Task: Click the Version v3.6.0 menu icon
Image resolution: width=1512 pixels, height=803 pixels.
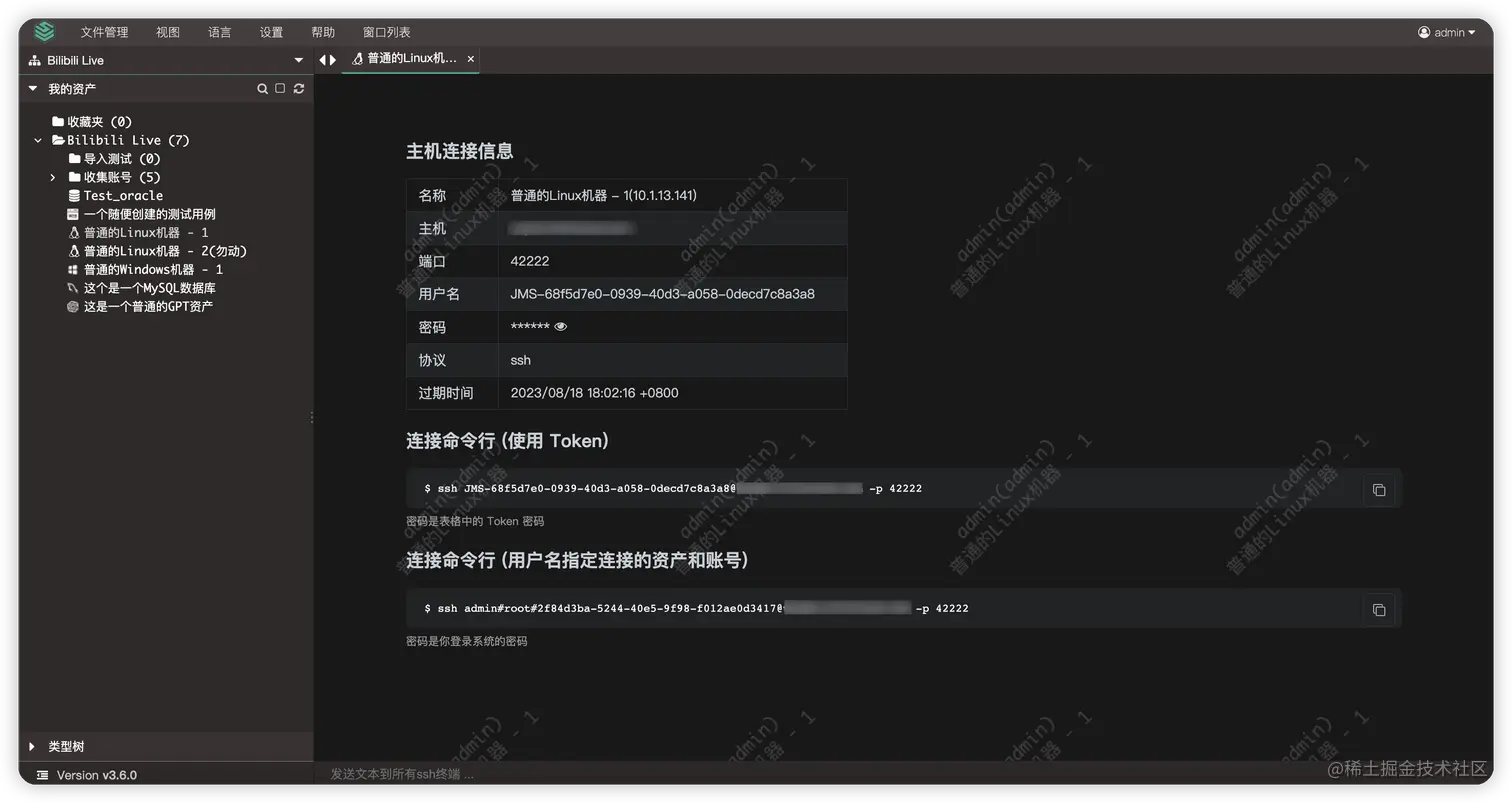Action: coord(42,775)
